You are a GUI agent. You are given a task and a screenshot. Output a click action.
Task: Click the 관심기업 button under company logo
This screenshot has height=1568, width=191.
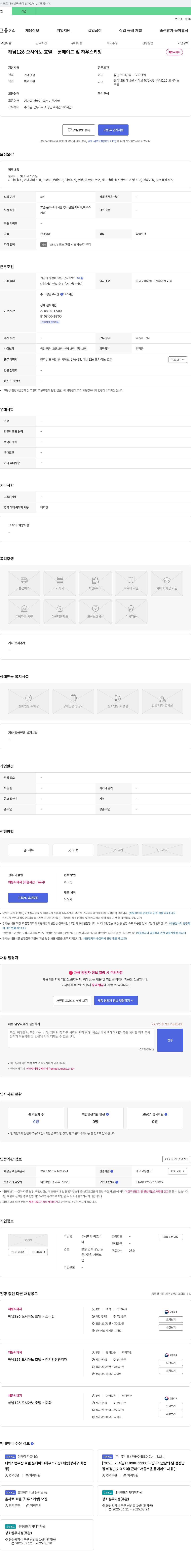point(18,1252)
